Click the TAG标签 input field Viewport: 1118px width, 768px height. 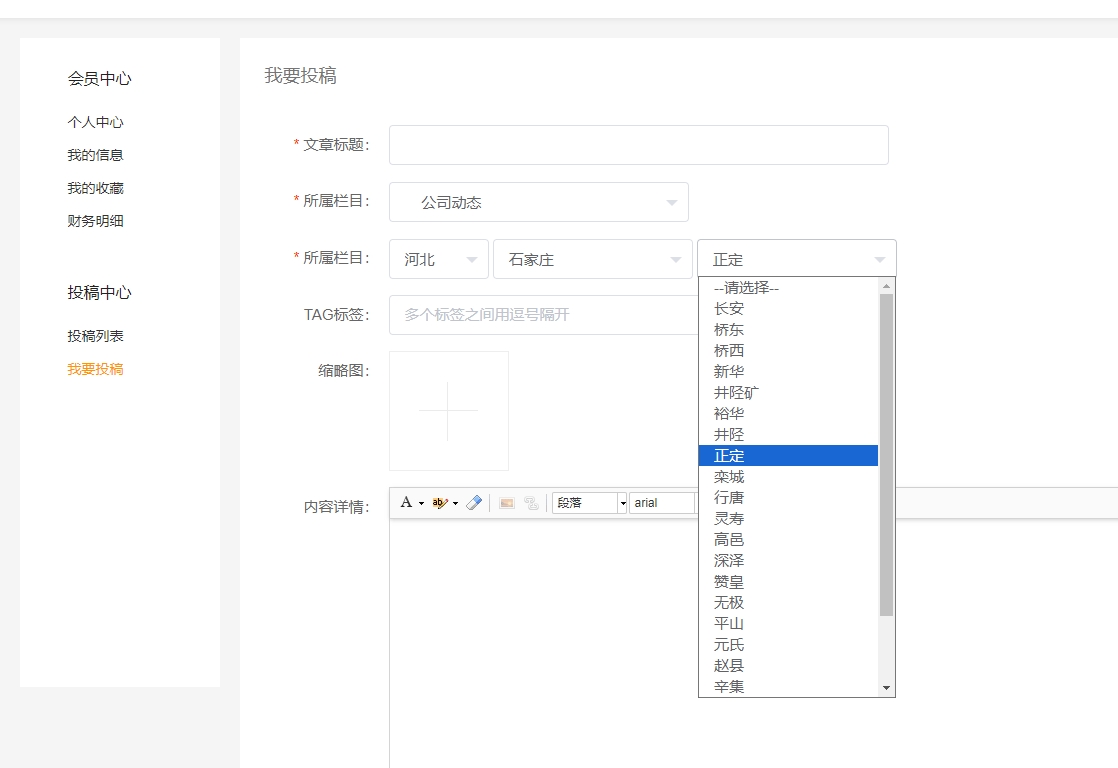(543, 314)
